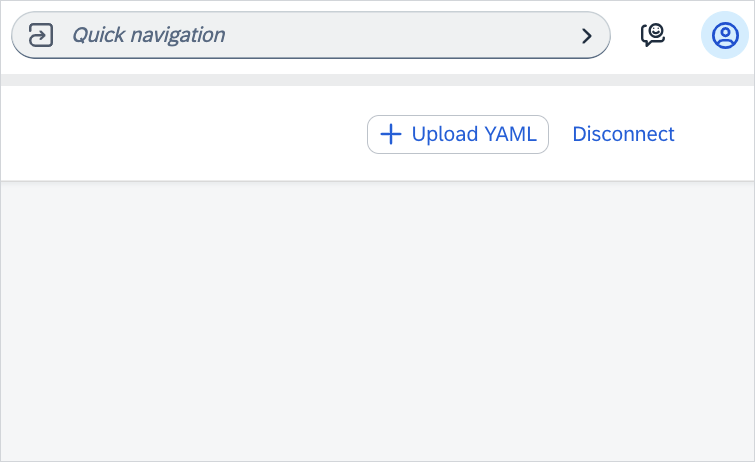755x462 pixels.
Task: Show Quick navigation options with the chevron
Action: [587, 36]
